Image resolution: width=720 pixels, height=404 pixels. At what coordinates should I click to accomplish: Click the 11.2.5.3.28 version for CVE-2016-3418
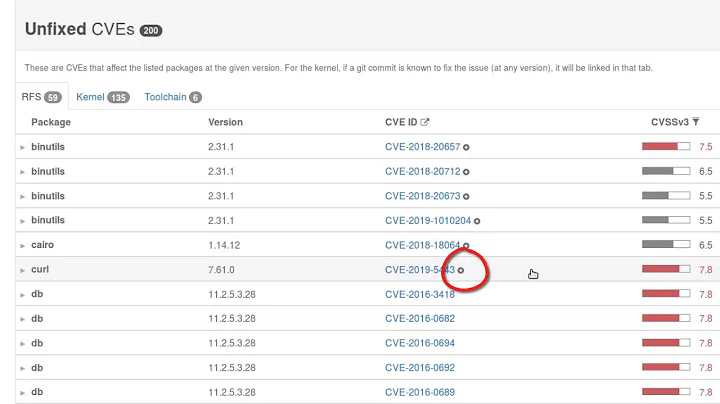coord(232,294)
